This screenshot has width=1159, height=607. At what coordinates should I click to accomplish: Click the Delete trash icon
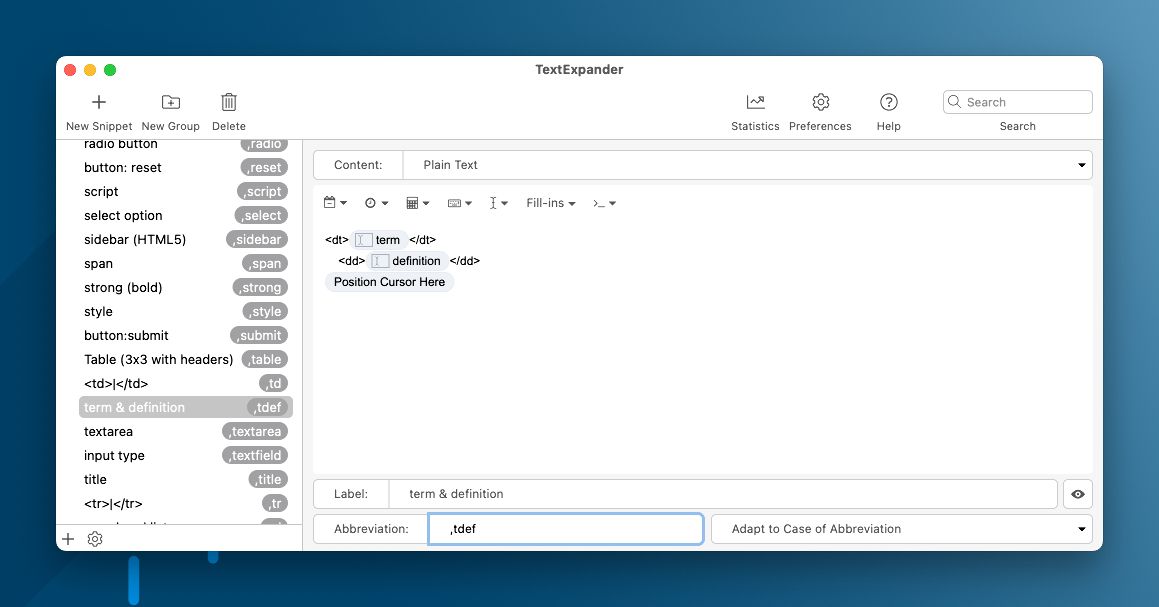tap(229, 102)
